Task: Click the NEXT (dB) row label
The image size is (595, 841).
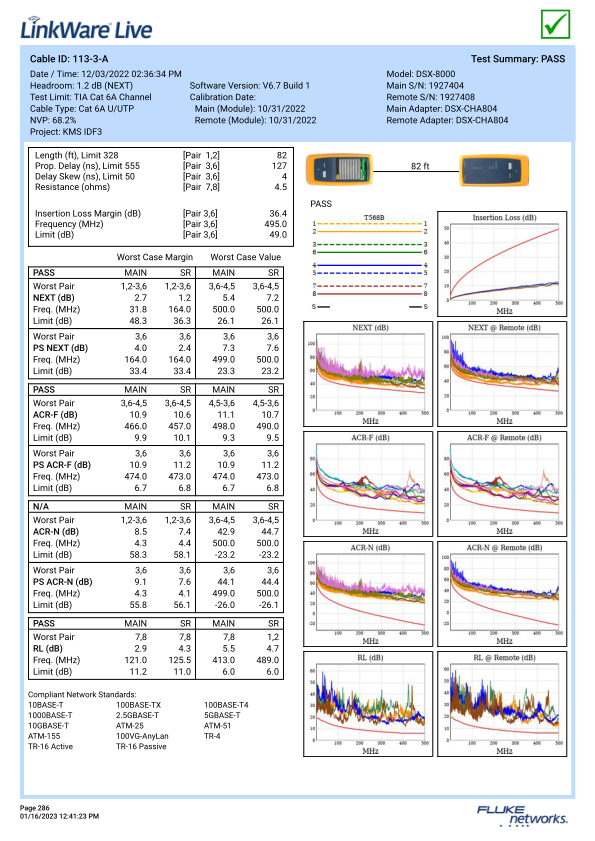Action: 54,298
